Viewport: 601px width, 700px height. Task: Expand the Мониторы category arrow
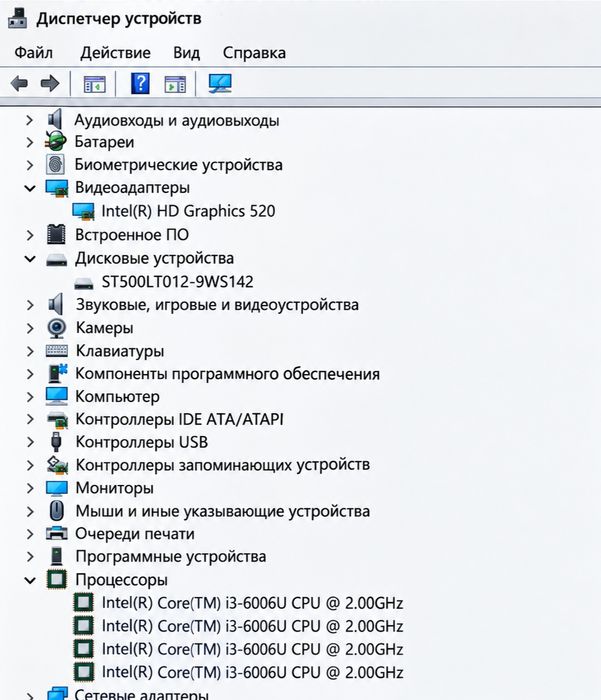(29, 488)
